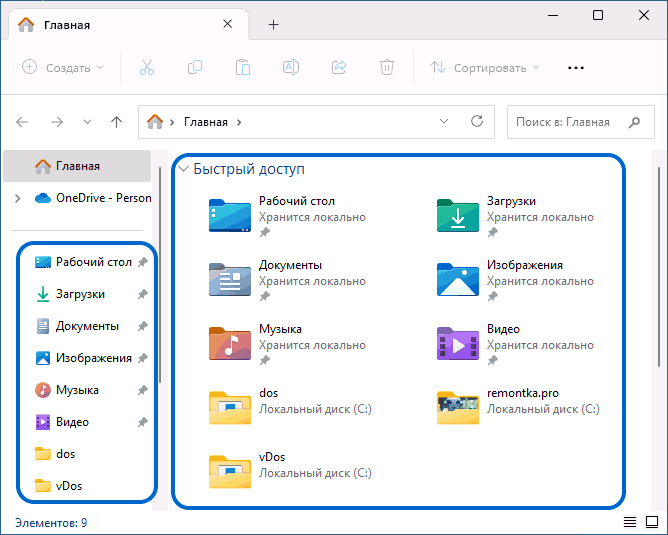Click the Delete trash icon
The height and width of the screenshot is (535, 668).
(x=387, y=67)
